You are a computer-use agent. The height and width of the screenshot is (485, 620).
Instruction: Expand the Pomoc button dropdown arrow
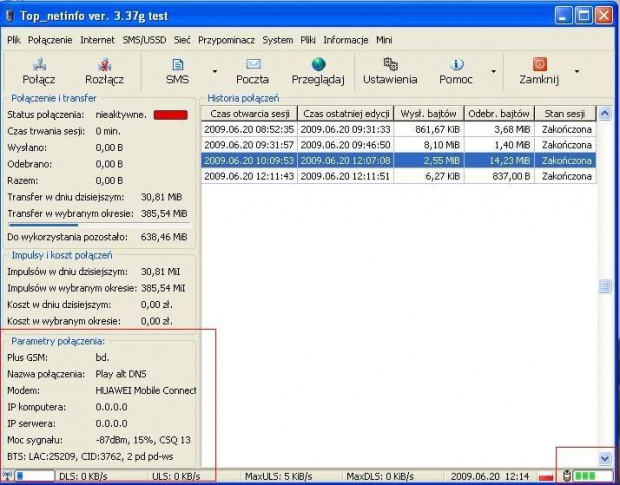click(493, 72)
